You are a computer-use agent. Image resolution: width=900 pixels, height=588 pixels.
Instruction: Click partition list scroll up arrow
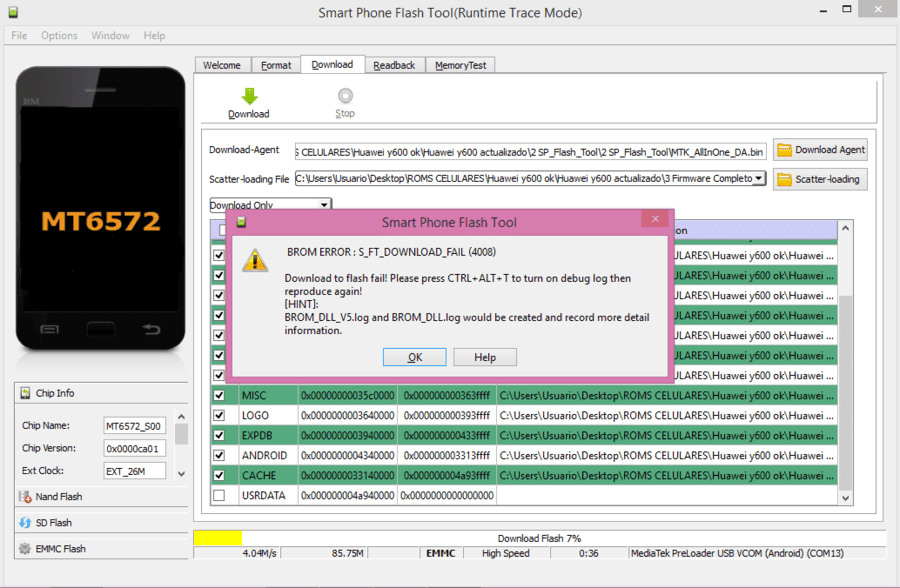(845, 228)
